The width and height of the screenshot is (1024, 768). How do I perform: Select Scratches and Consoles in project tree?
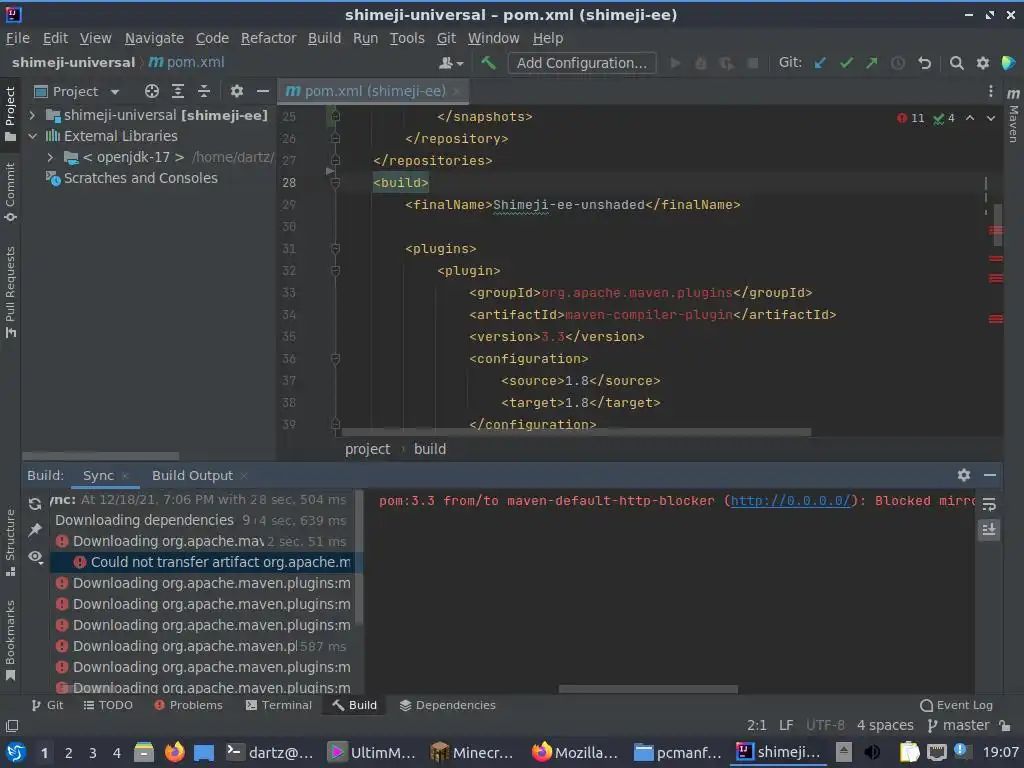coord(140,178)
